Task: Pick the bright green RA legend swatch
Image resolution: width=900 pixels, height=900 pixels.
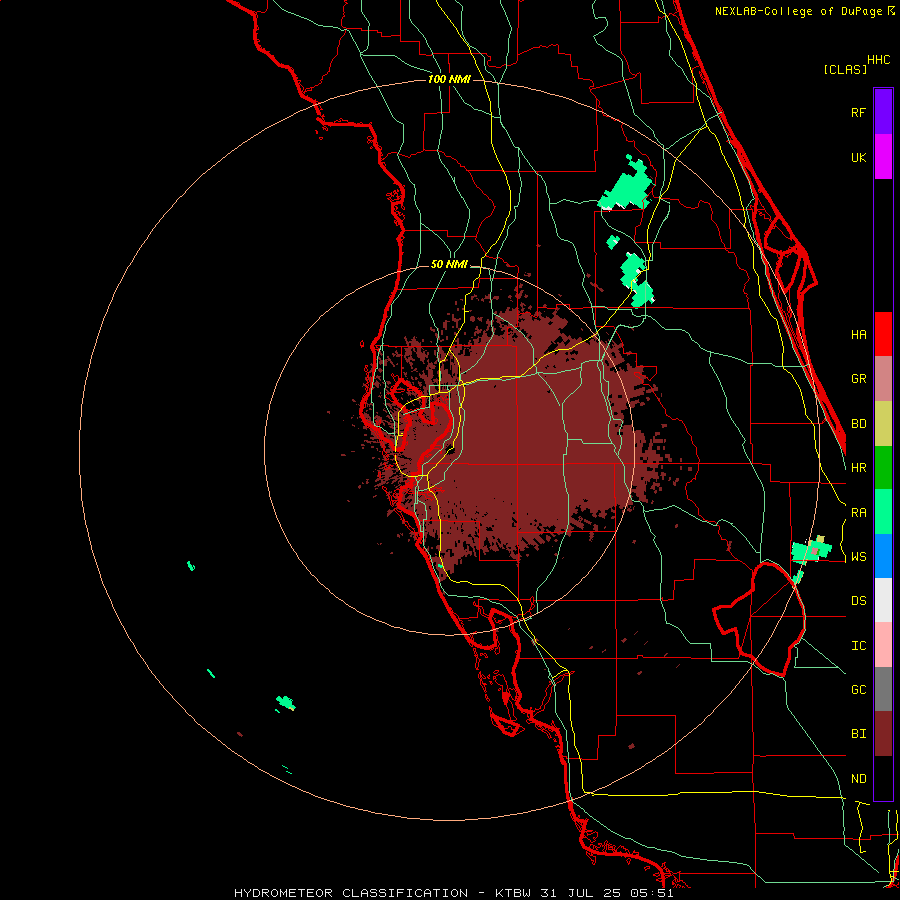Action: point(883,512)
